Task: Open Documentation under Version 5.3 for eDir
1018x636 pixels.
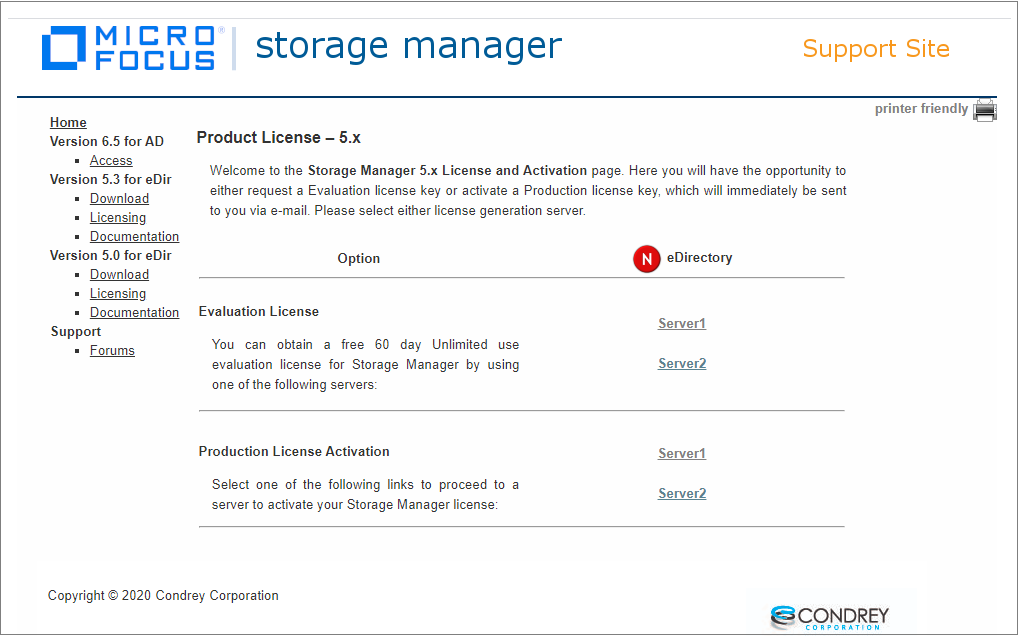Action: tap(134, 236)
